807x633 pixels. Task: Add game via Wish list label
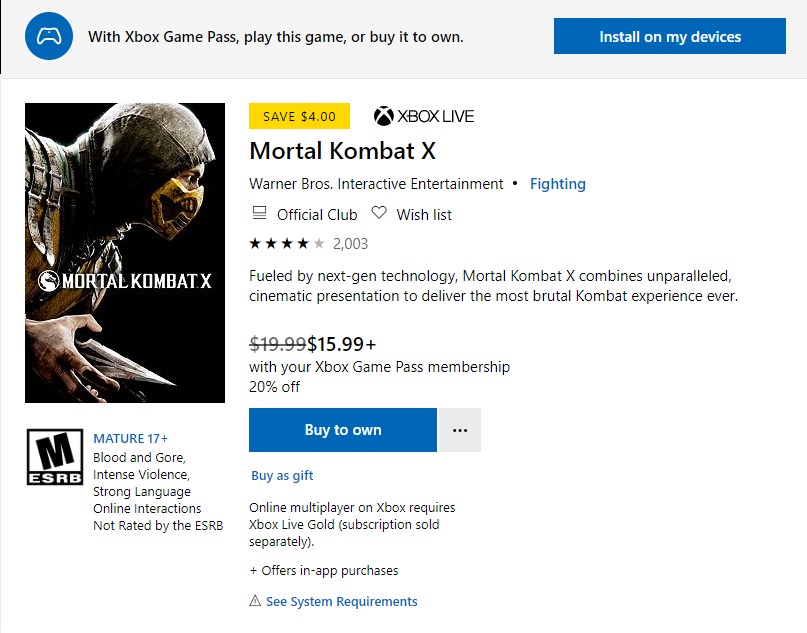pos(424,214)
